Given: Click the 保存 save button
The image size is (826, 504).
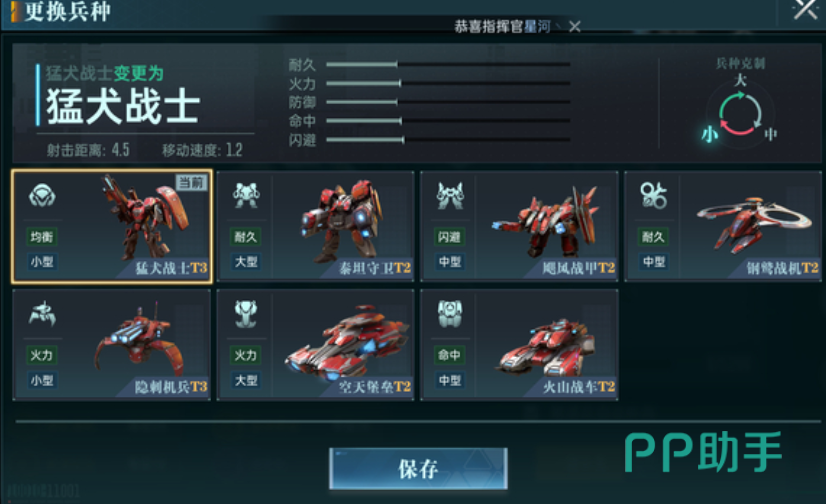Looking at the screenshot, I should click(x=418, y=469).
